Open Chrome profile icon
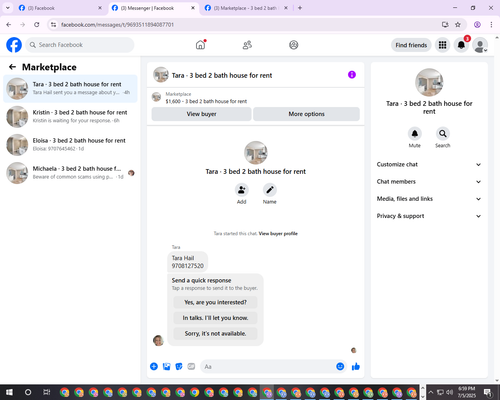This screenshot has height=400, width=500. tap(477, 25)
